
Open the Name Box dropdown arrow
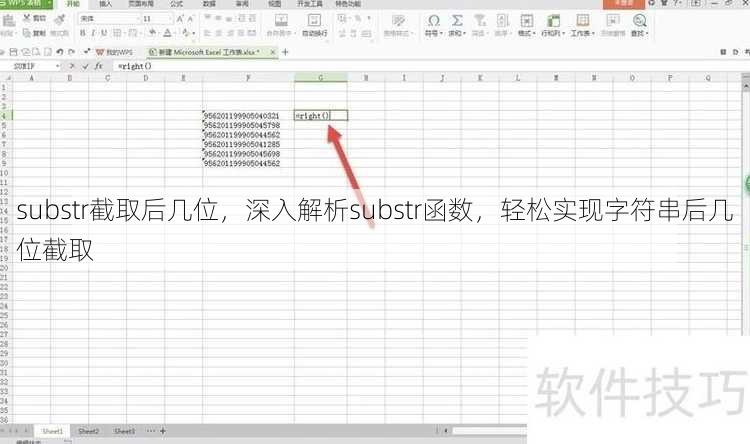pos(58,66)
